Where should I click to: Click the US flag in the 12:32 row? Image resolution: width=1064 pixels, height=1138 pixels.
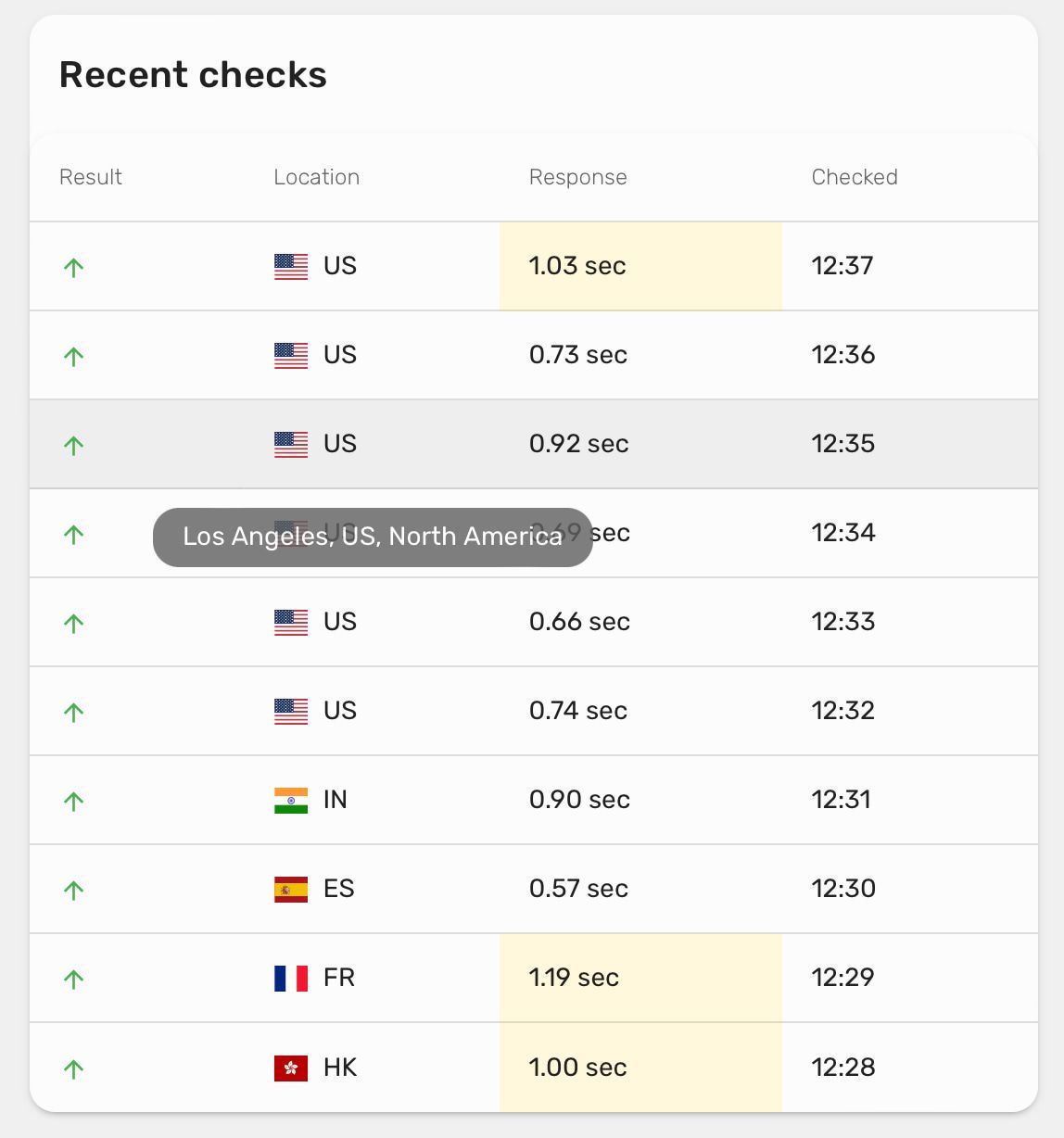290,711
